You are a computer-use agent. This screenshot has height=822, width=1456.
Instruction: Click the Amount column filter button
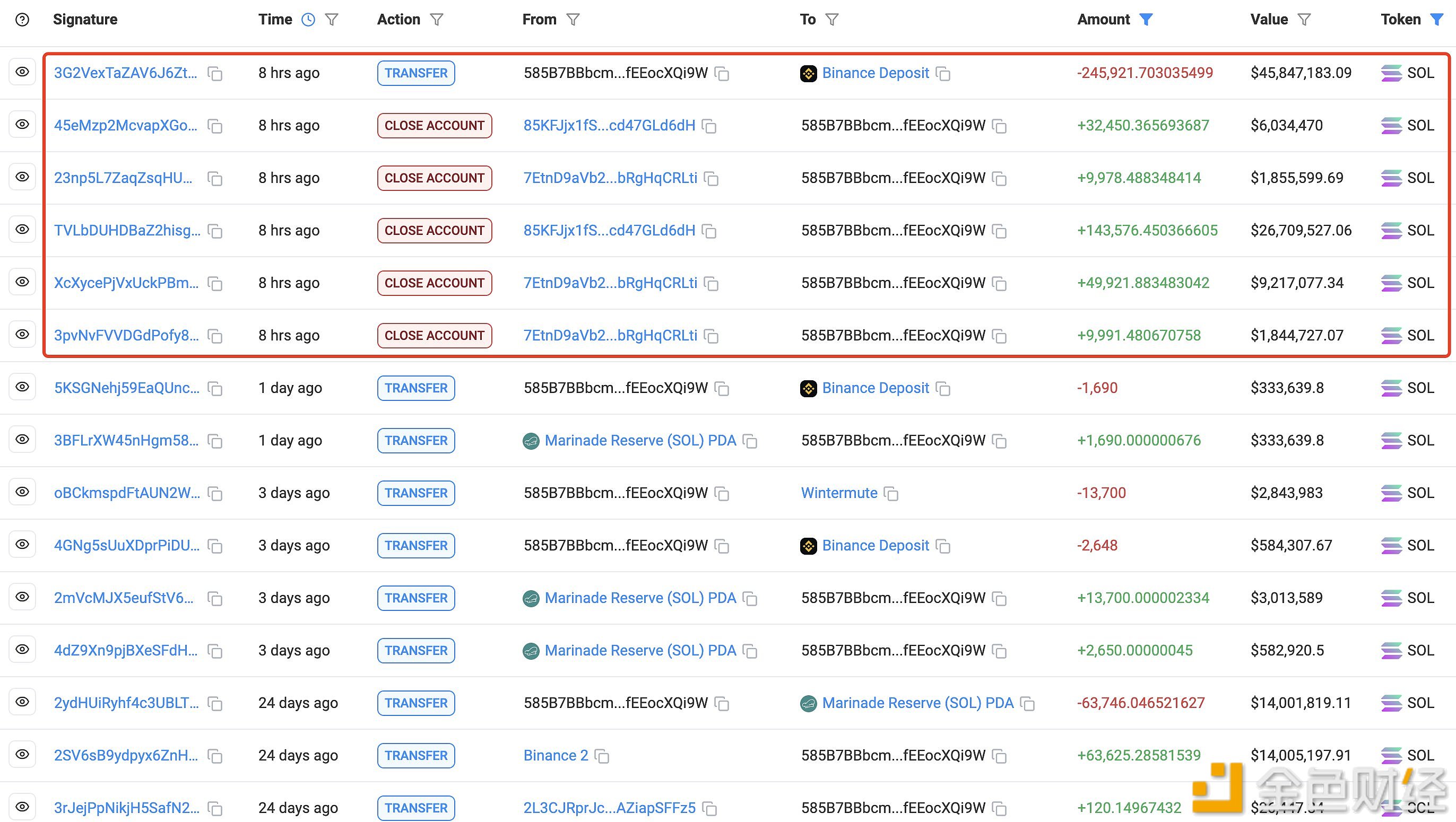1148,20
